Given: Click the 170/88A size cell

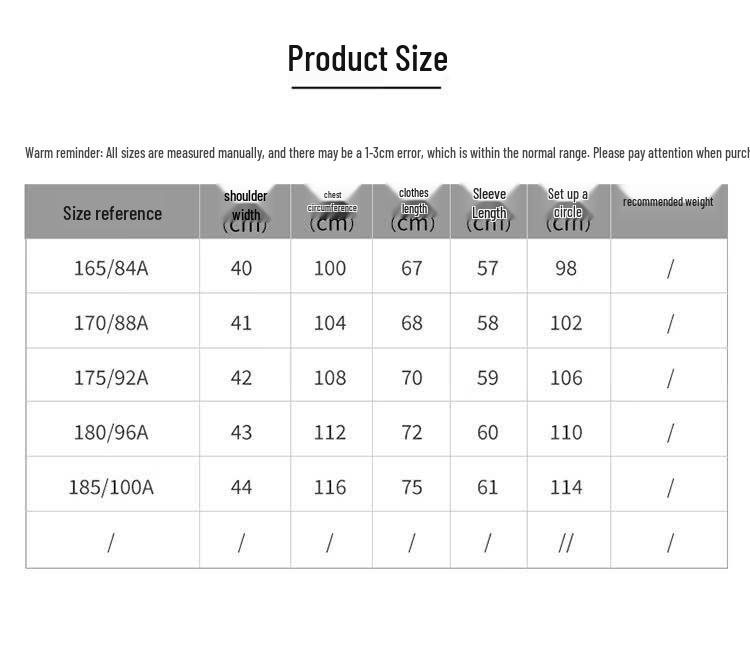Looking at the screenshot, I should [111, 323].
